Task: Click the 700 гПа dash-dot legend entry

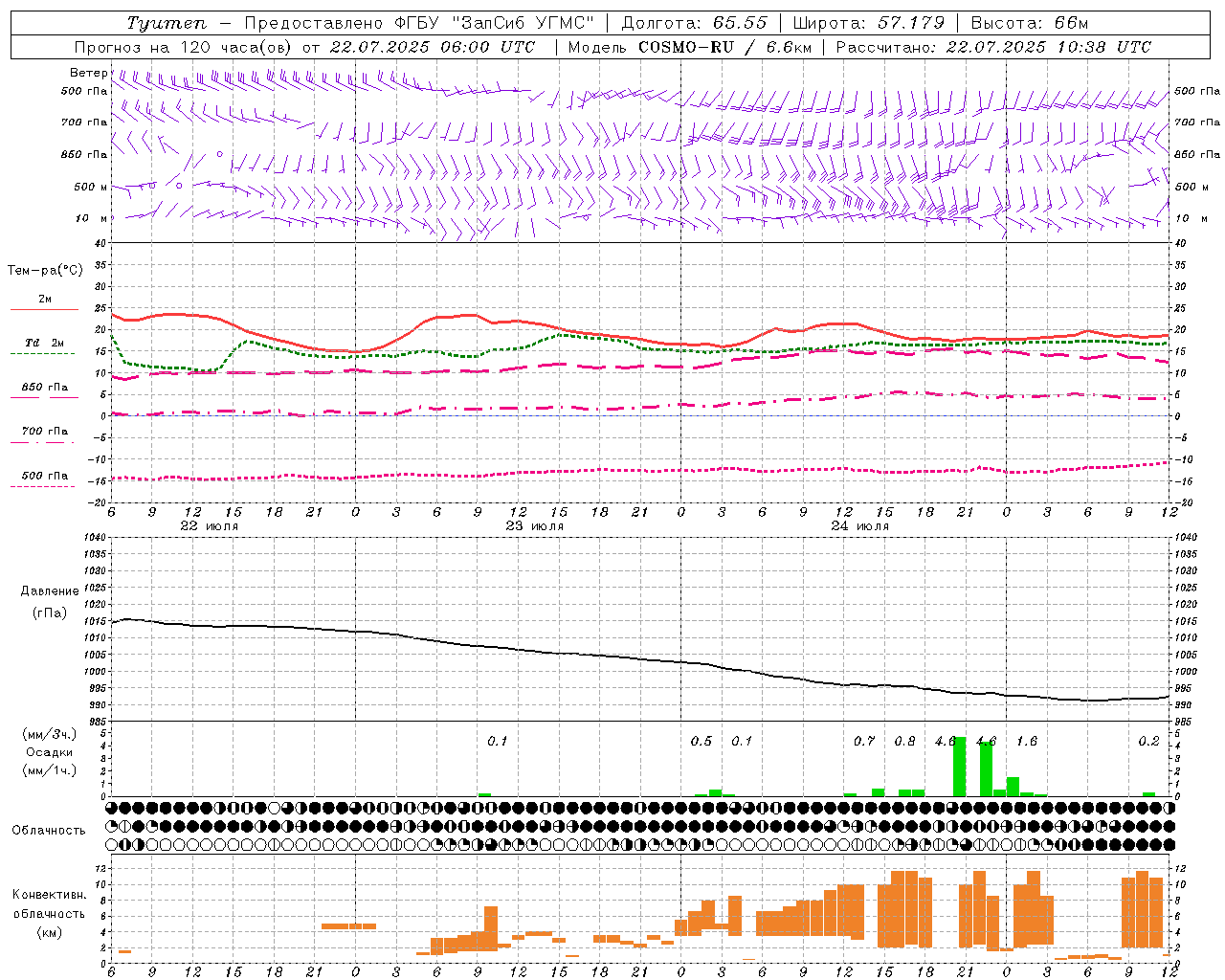Action: click(x=44, y=432)
